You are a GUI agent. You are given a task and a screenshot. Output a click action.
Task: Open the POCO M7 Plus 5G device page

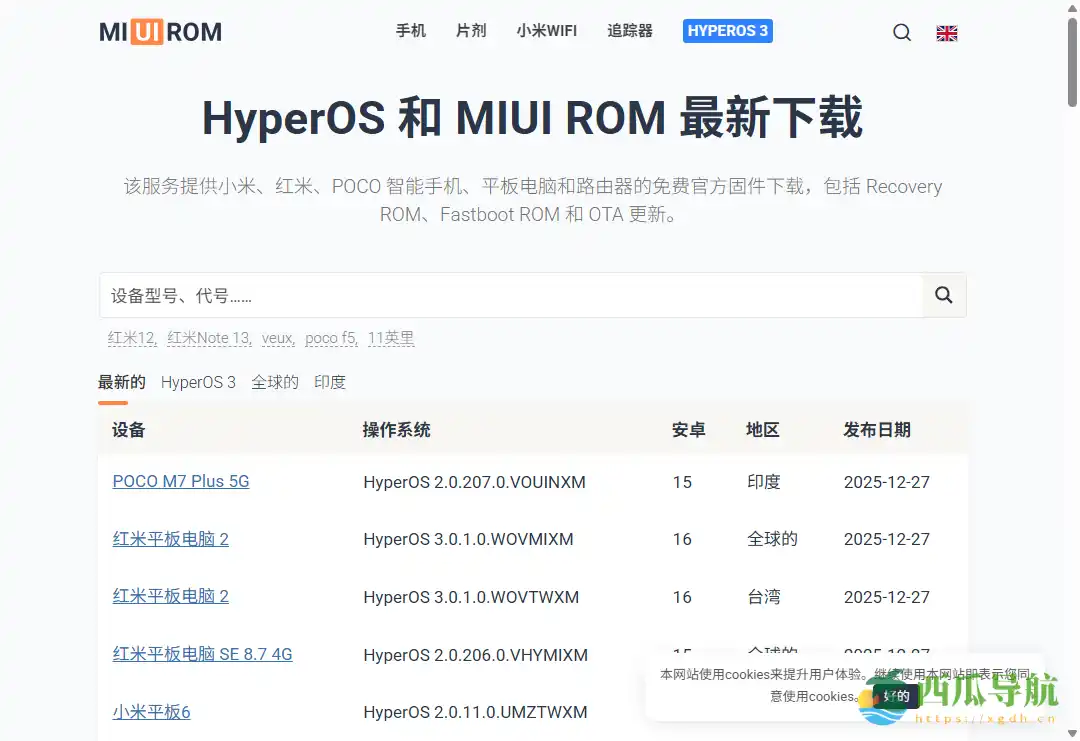(181, 482)
